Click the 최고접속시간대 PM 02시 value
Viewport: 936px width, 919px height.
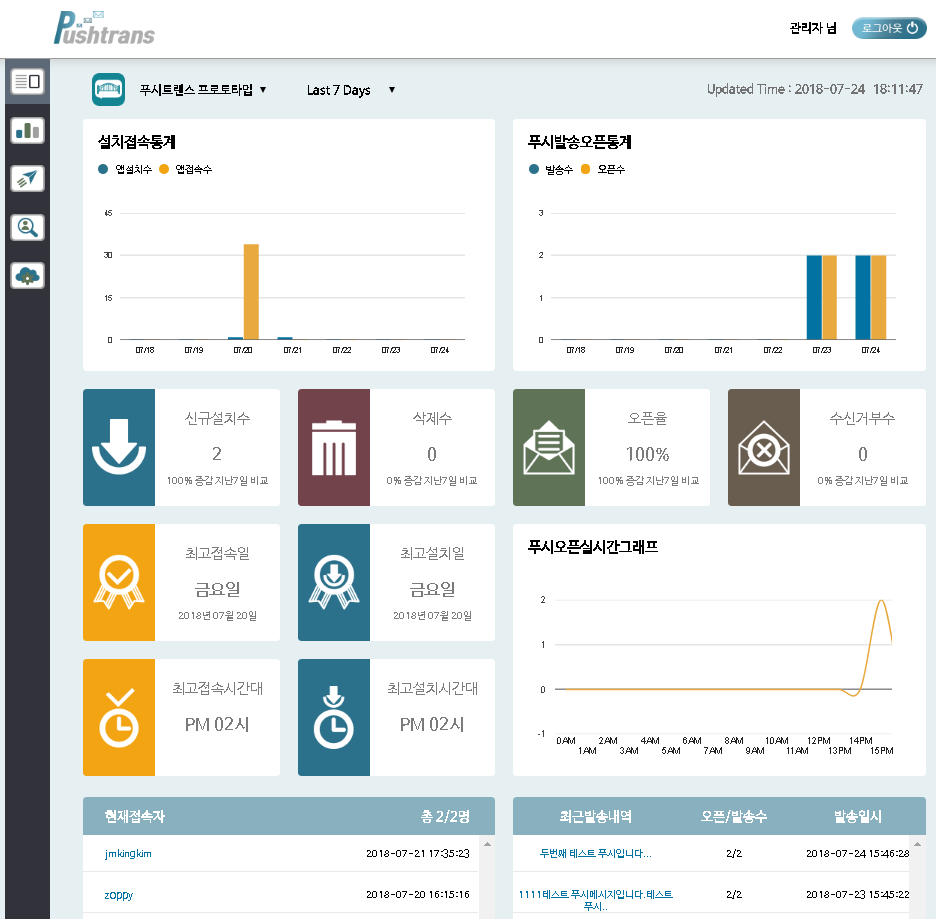click(x=217, y=724)
